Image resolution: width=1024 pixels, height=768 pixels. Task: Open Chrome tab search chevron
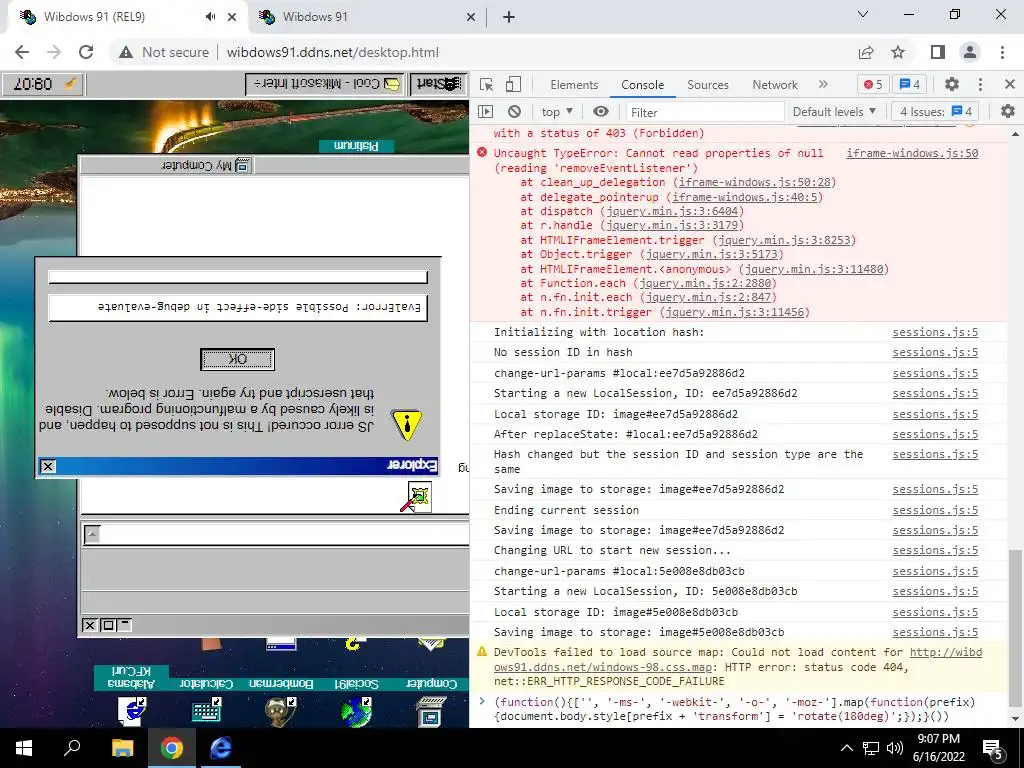[863, 14]
